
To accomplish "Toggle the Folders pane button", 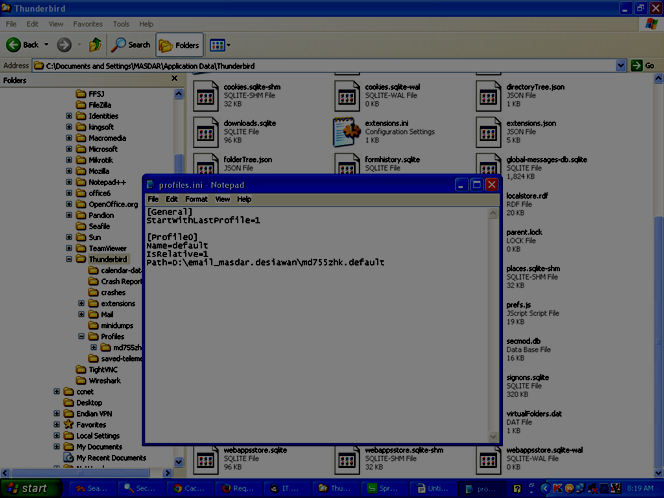I will pos(179,44).
